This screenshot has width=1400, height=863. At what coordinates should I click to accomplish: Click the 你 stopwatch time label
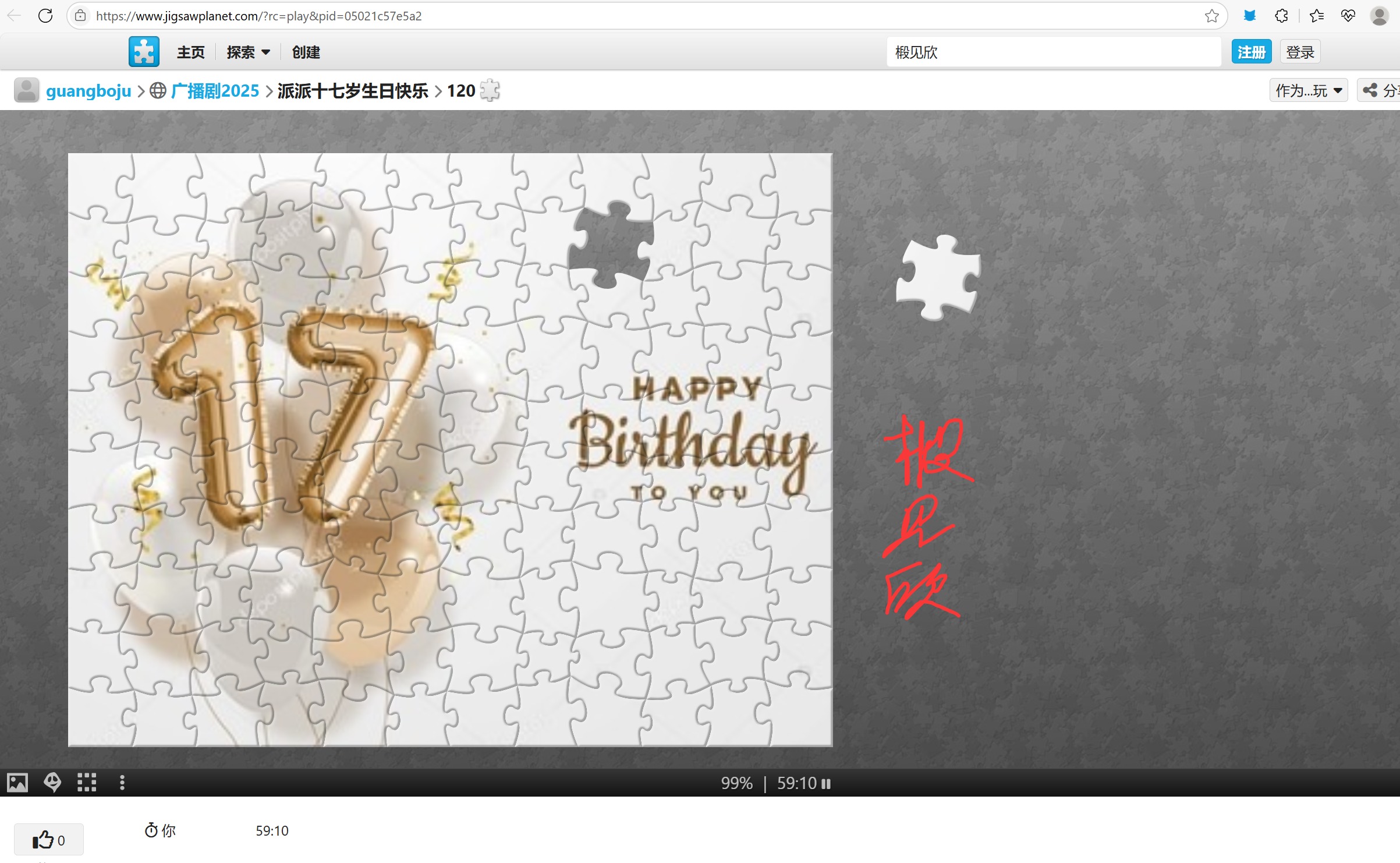160,830
